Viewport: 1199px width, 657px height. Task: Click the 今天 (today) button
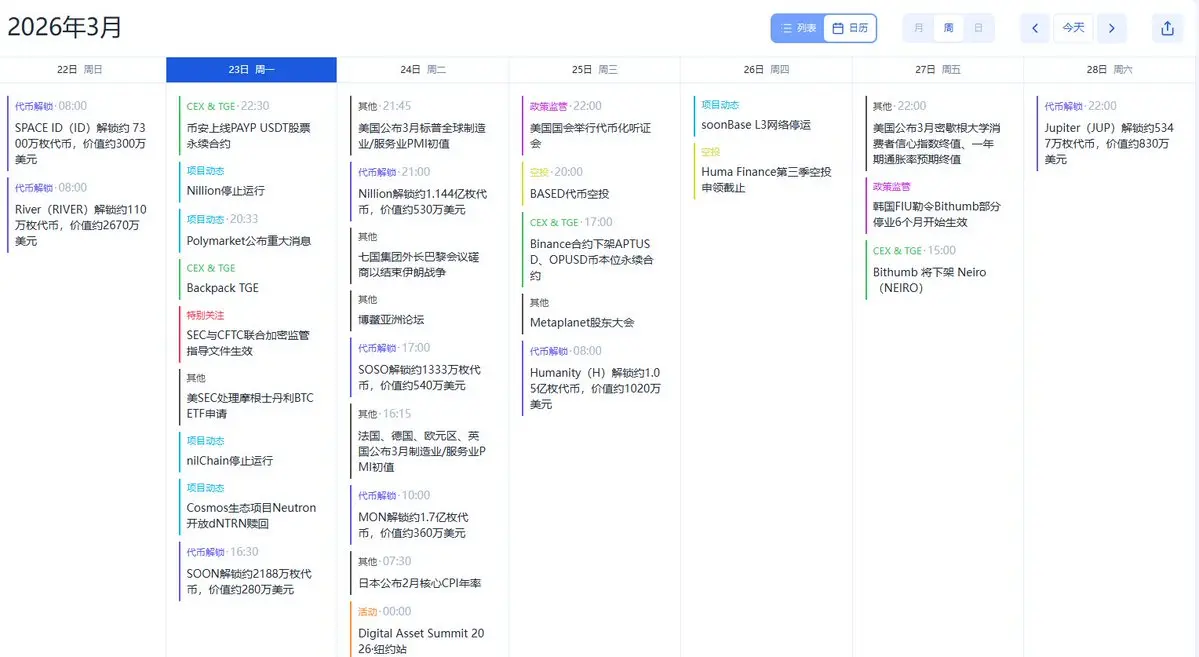[1073, 28]
